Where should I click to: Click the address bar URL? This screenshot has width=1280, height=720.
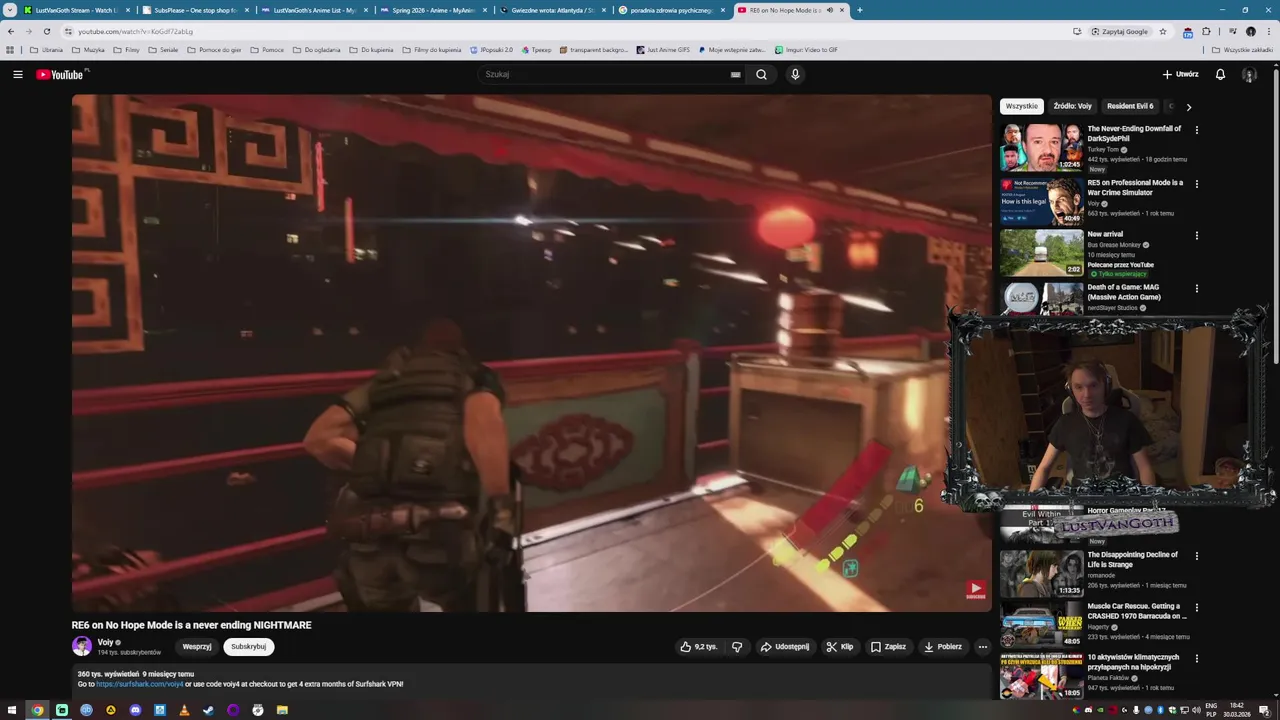(136, 31)
